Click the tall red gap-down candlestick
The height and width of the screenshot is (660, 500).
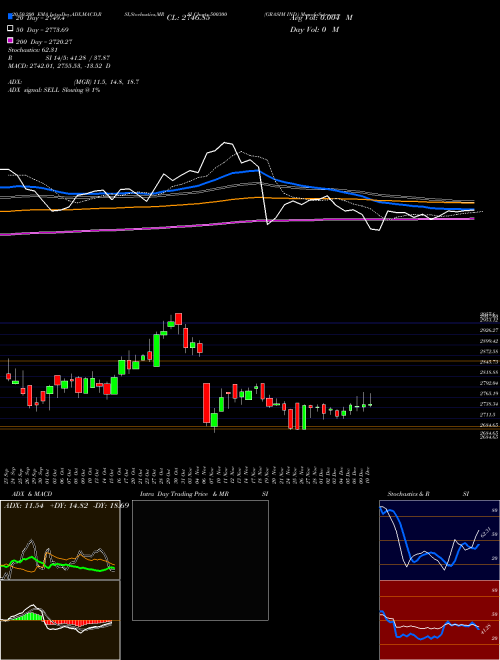pyautogui.click(x=207, y=403)
